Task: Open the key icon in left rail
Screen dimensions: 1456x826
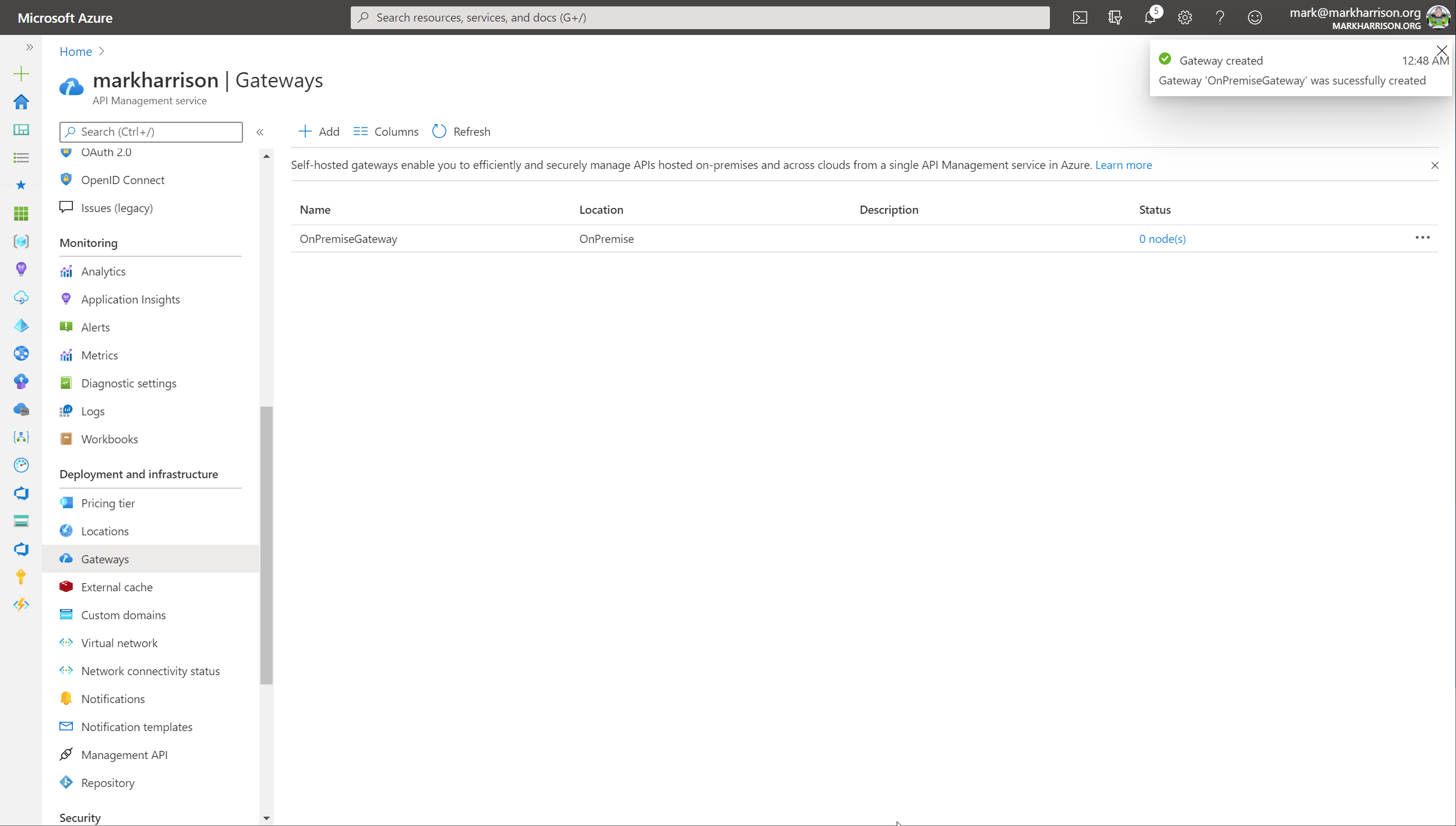Action: coord(21,577)
